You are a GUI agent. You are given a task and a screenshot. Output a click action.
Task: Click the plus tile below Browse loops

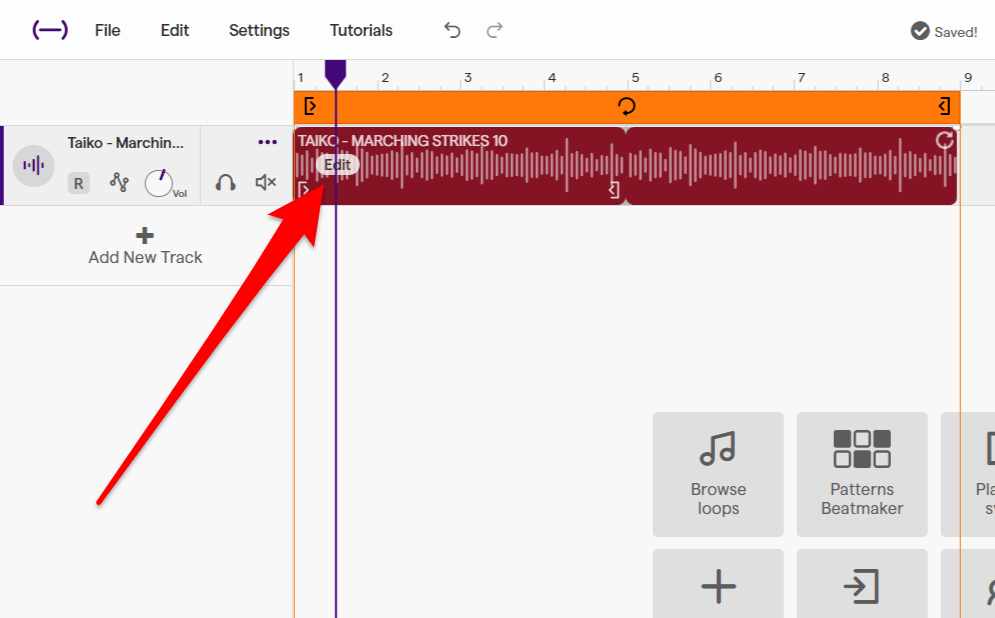718,584
